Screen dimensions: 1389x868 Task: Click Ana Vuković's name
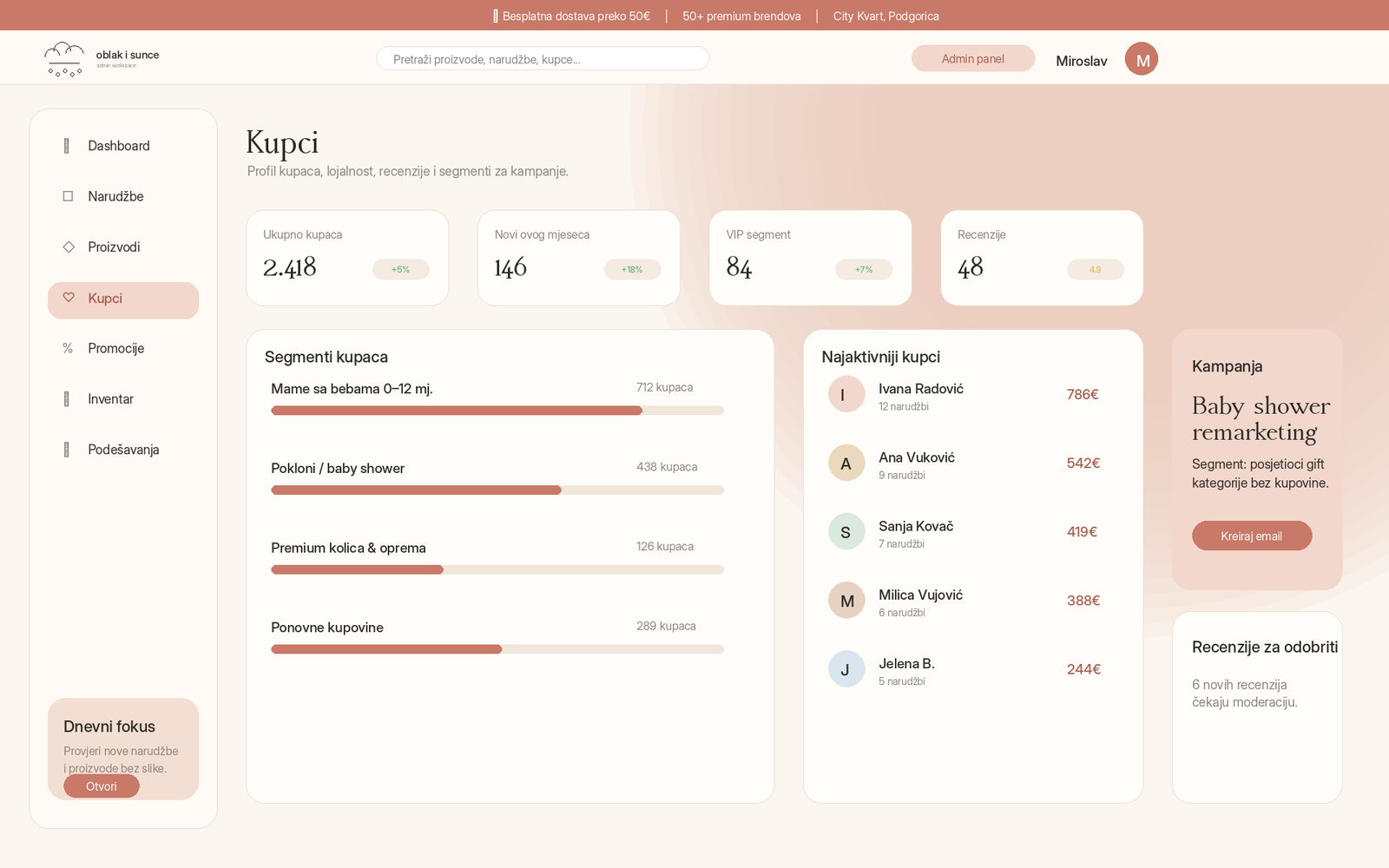[917, 457]
